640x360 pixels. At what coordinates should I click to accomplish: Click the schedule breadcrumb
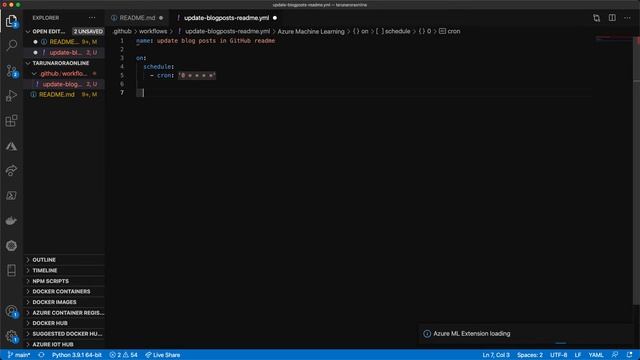point(393,31)
